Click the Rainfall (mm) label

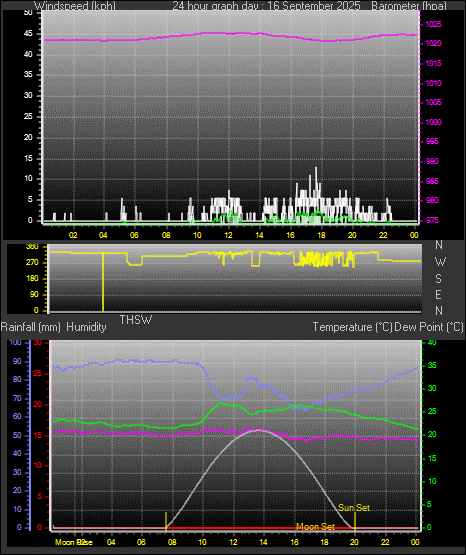click(x=30, y=327)
